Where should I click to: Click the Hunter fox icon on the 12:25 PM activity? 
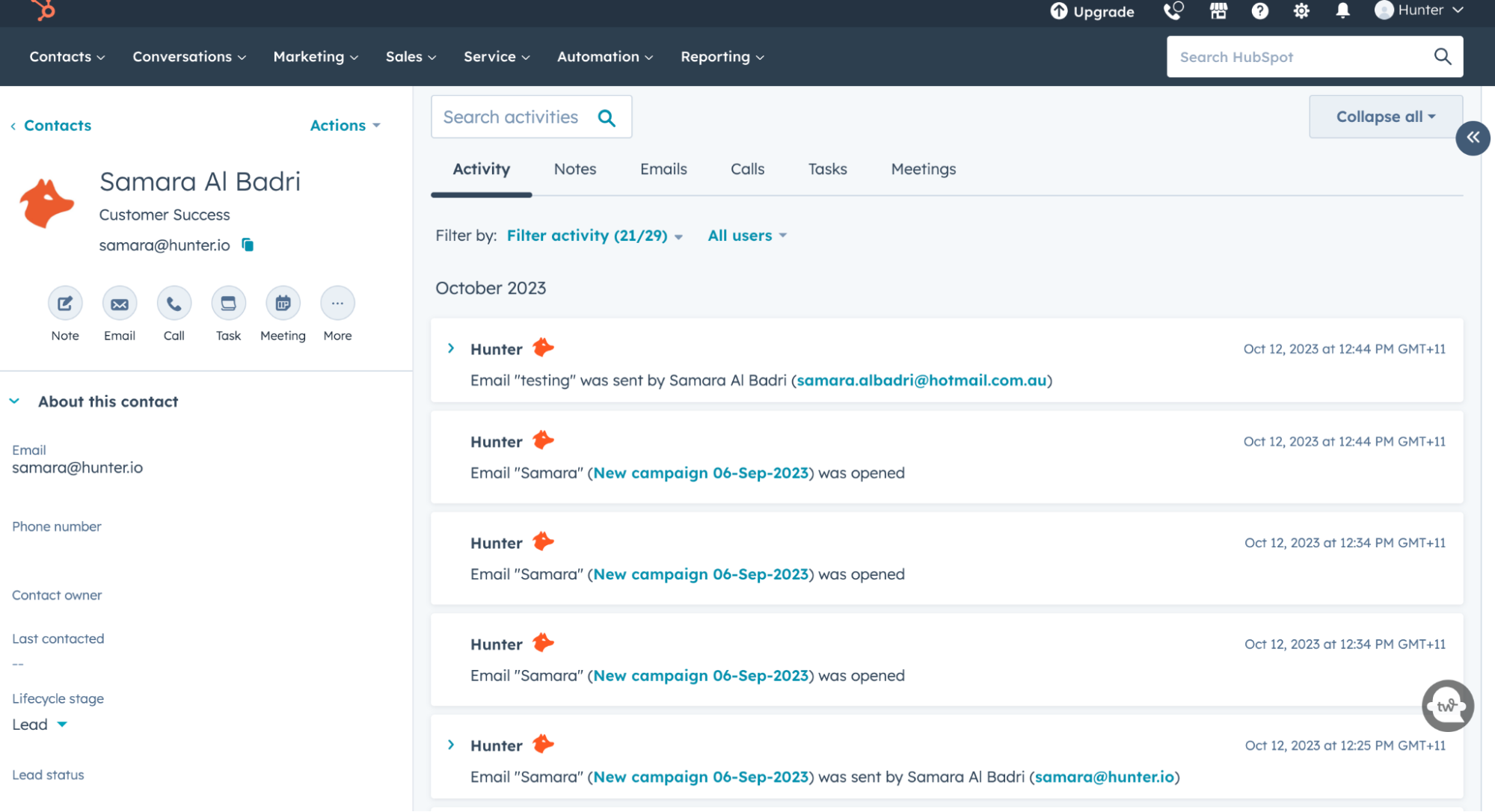[544, 744]
